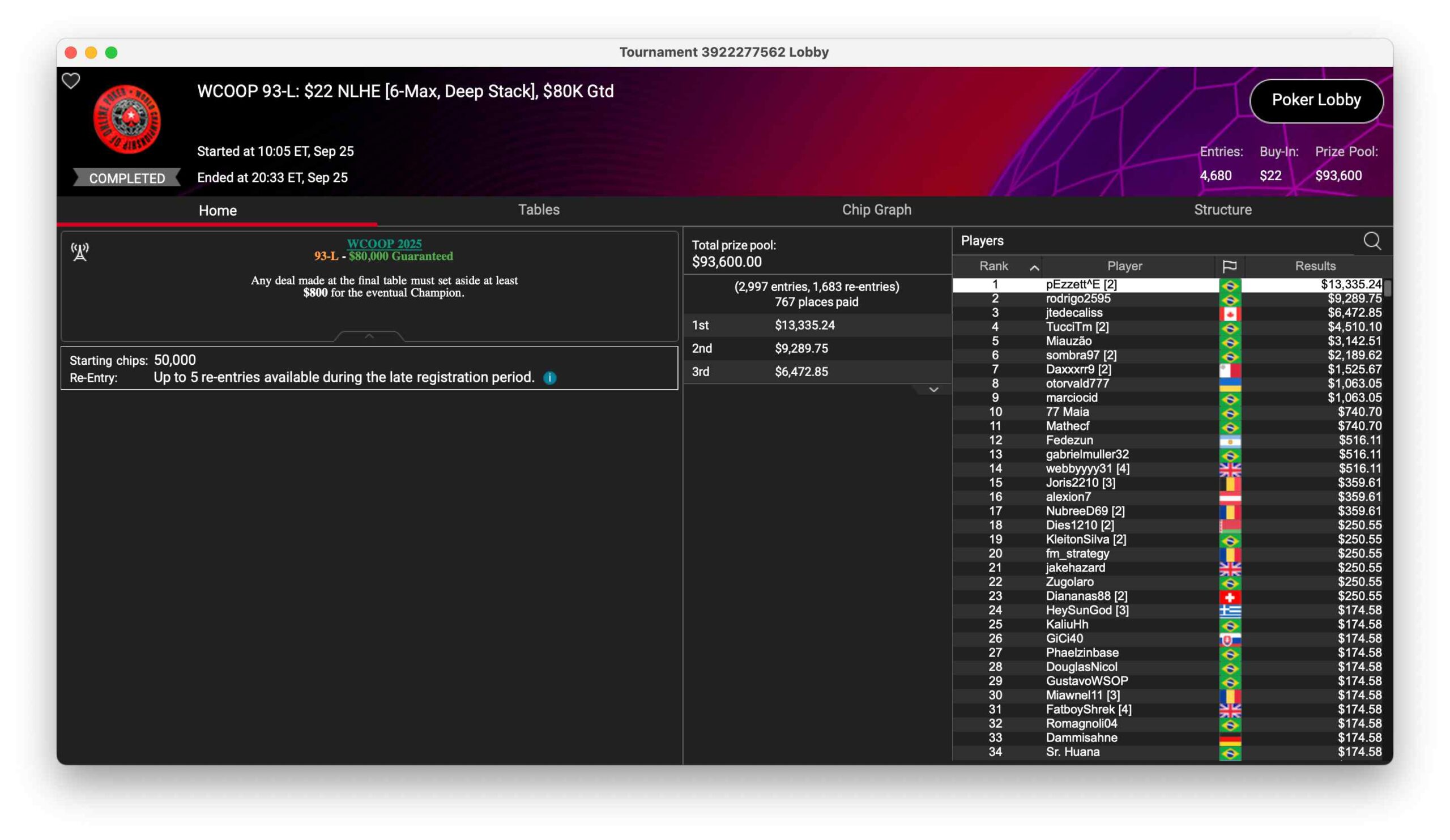The width and height of the screenshot is (1450, 840).
Task: Sort players by Results column
Action: tap(1315, 266)
